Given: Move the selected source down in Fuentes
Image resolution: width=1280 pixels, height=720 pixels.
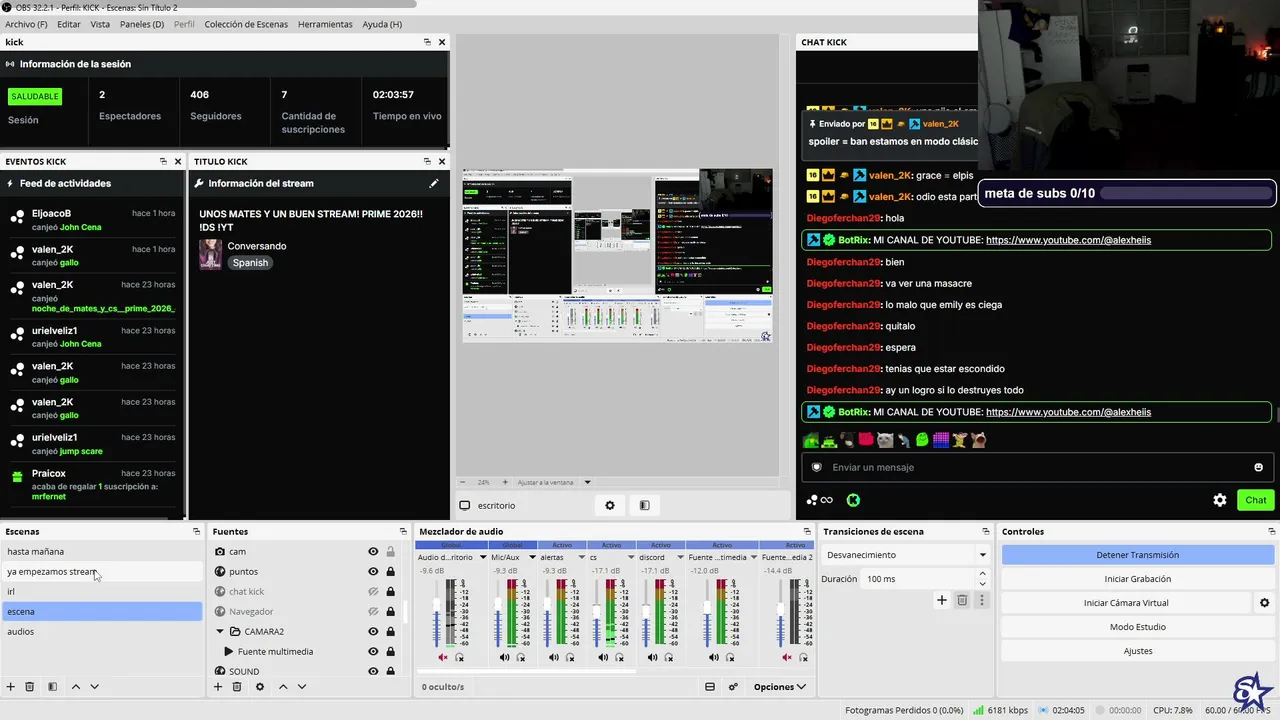Looking at the screenshot, I should point(302,687).
